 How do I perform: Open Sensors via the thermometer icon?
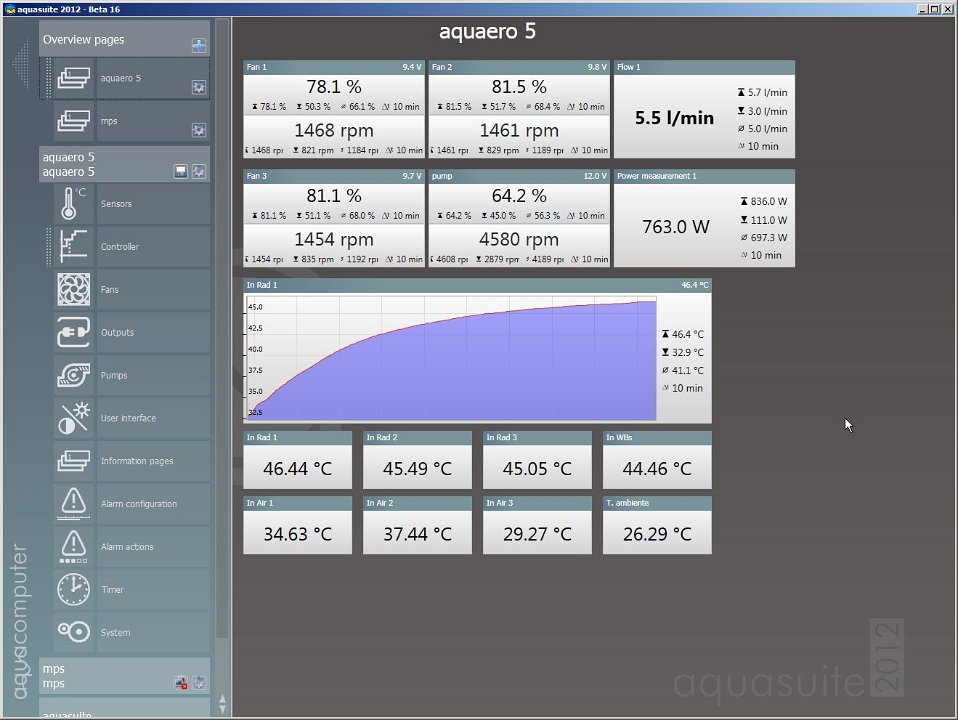(x=73, y=204)
